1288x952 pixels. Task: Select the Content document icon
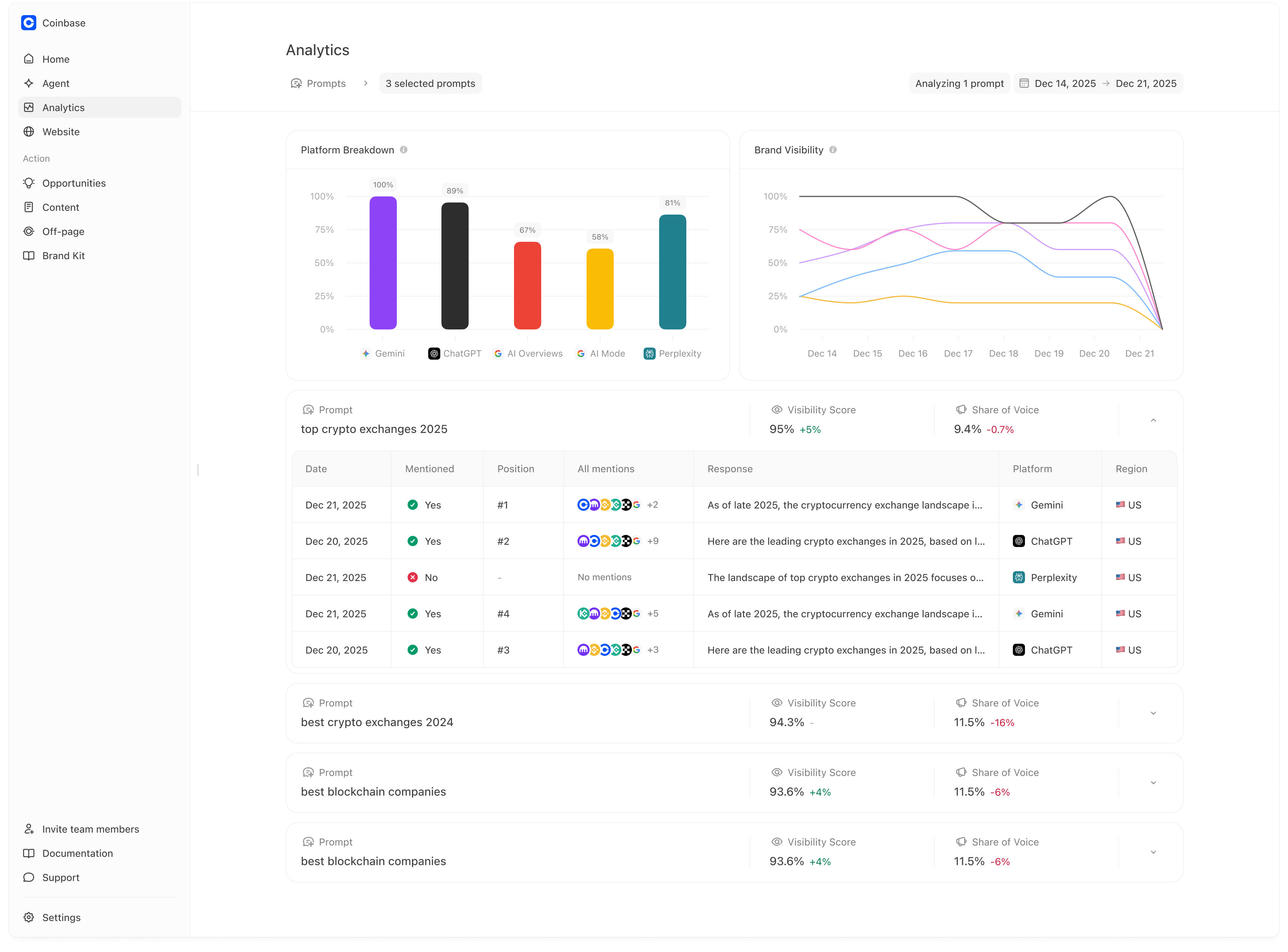pos(29,207)
